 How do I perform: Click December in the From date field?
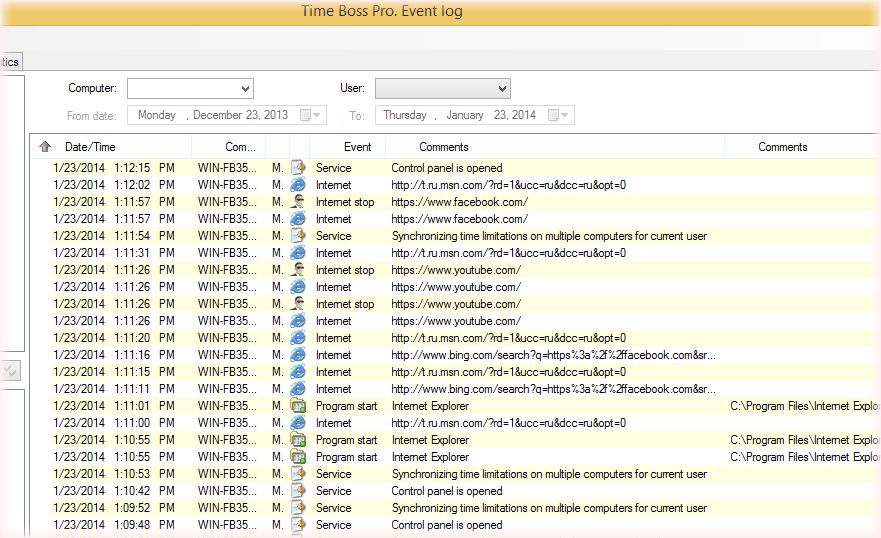tap(217, 115)
